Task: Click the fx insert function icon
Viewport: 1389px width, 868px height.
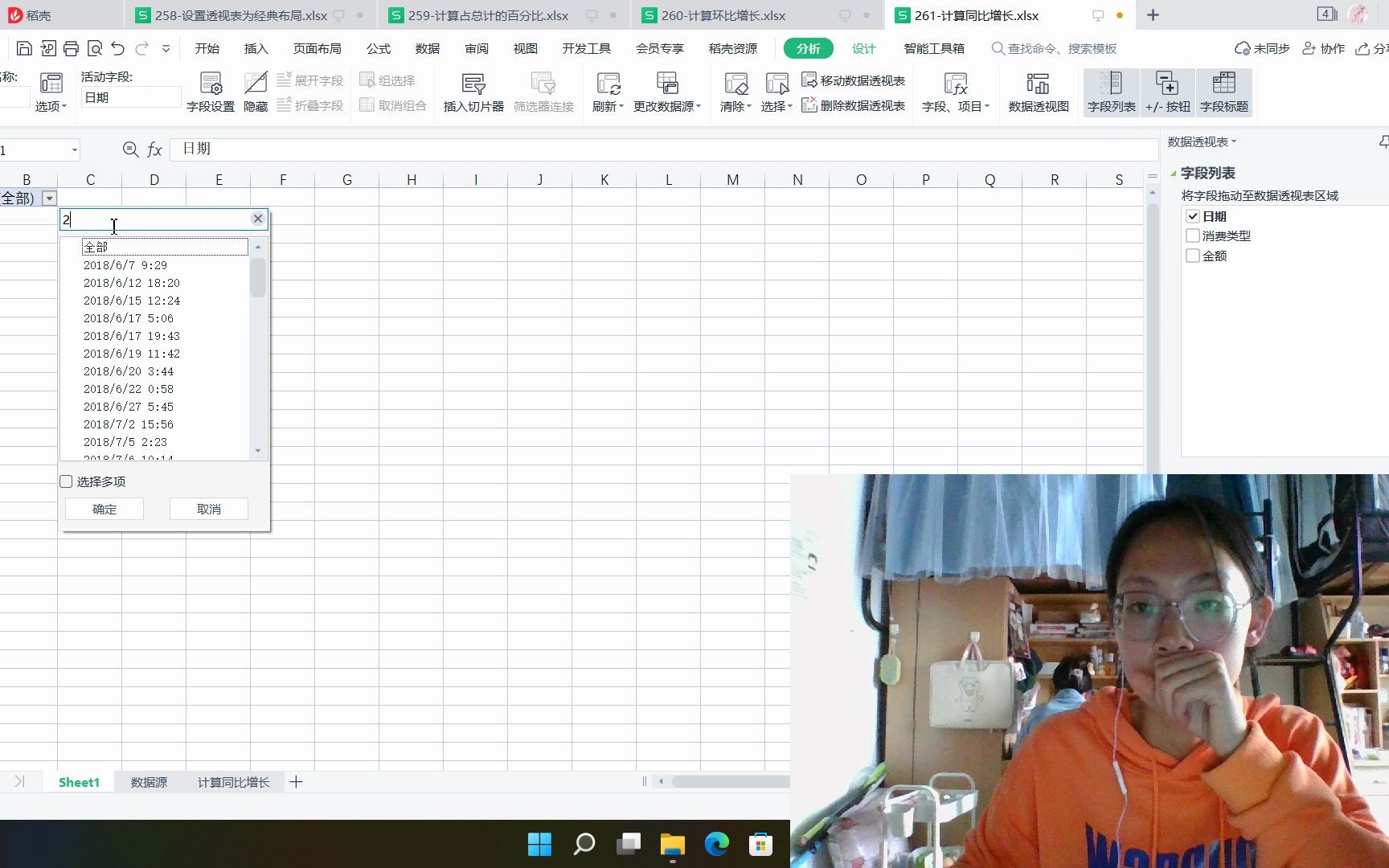Action: (x=155, y=149)
